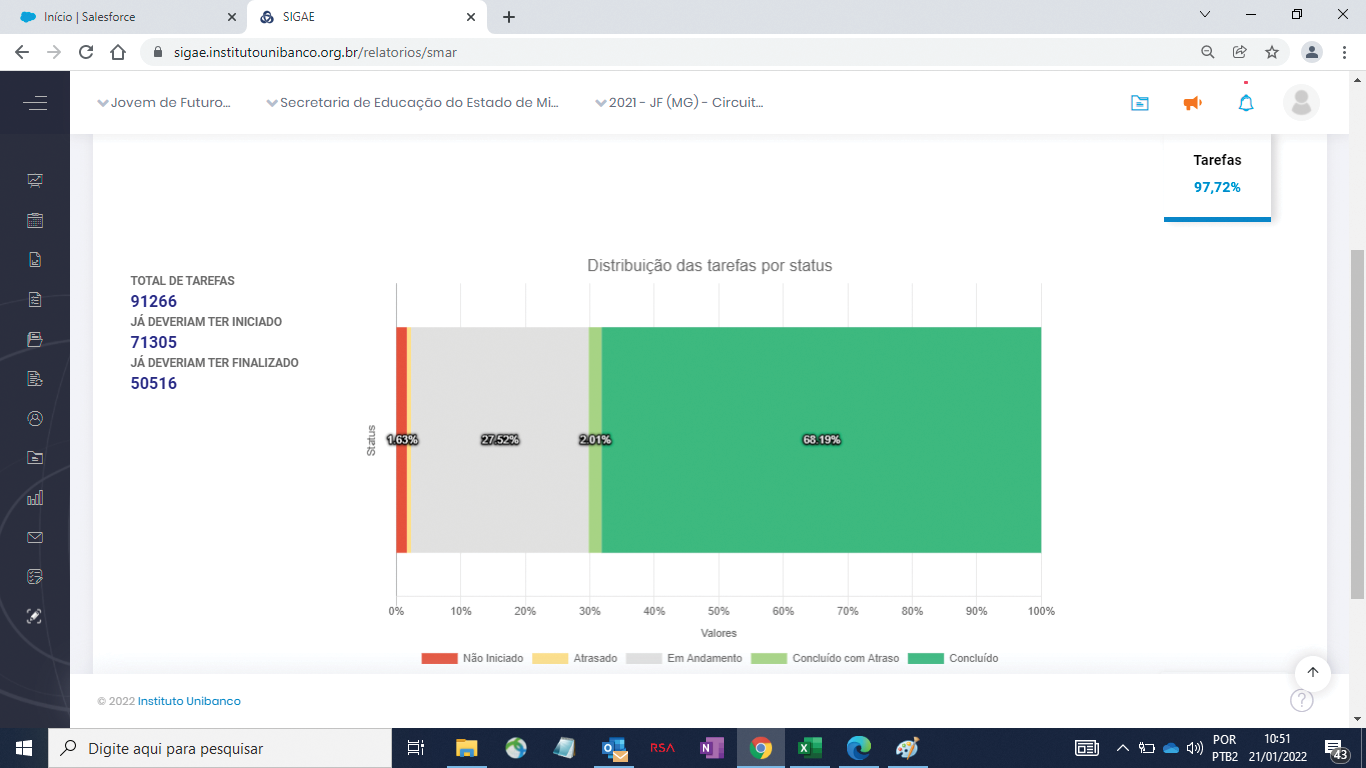Bookmark this page with star icon
This screenshot has width=1366, height=768.
[x=1272, y=52]
